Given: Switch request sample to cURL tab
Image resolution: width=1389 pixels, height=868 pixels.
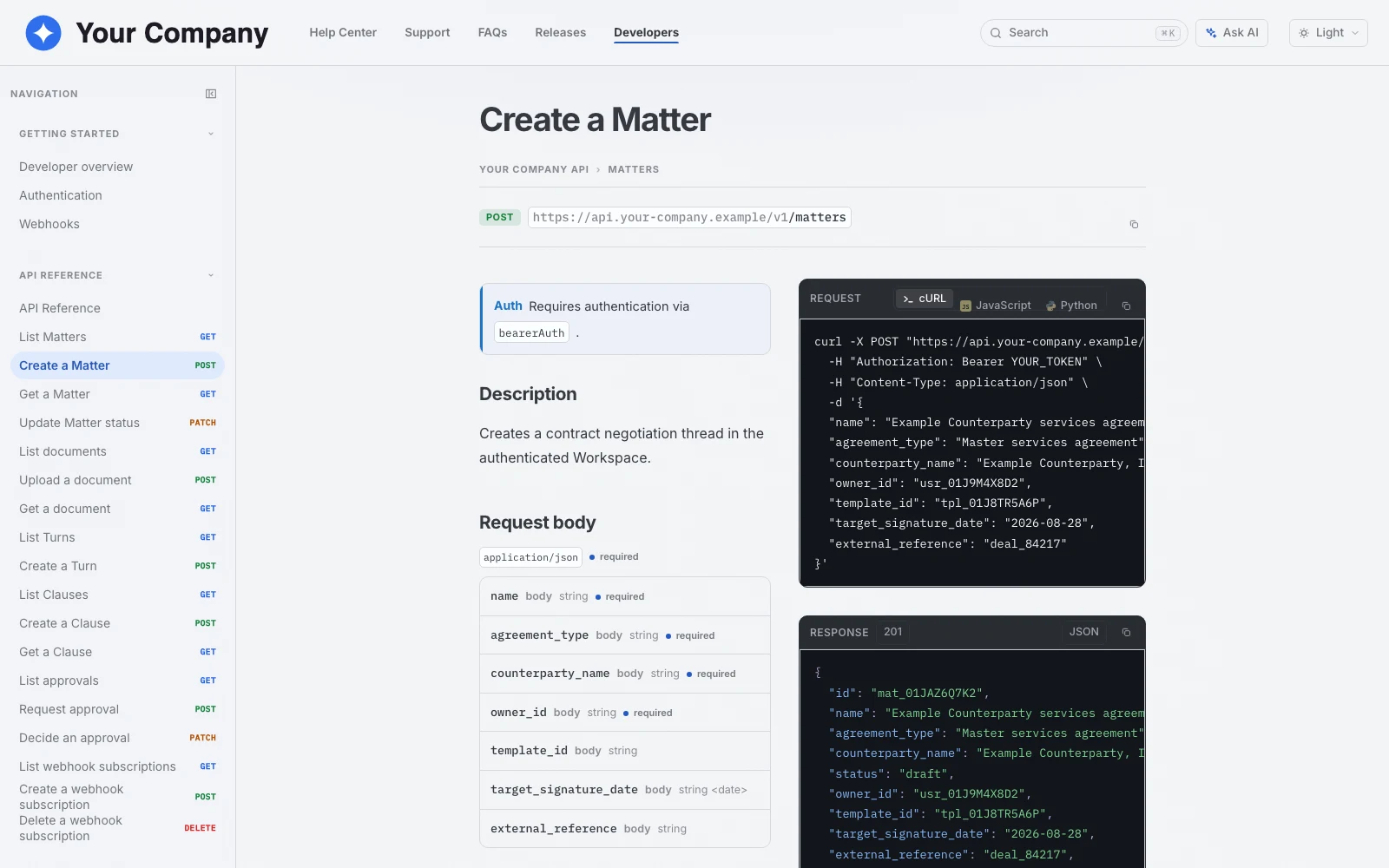Looking at the screenshot, I should click(925, 299).
